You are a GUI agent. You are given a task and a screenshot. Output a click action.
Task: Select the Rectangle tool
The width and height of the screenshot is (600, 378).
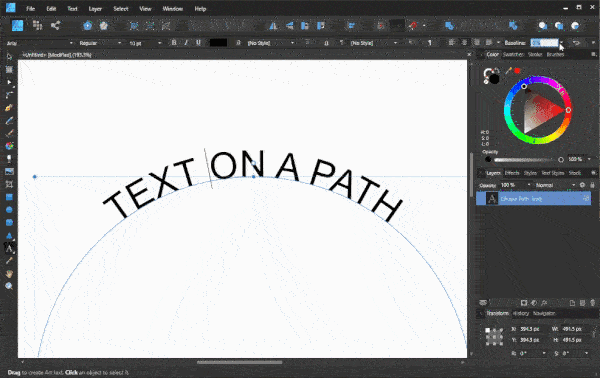click(x=9, y=197)
